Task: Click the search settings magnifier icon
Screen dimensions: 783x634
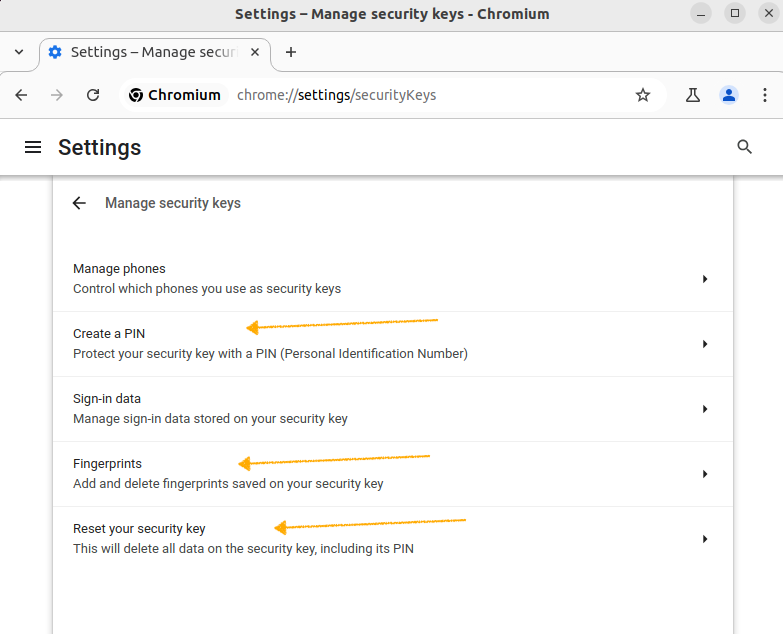Action: click(744, 147)
